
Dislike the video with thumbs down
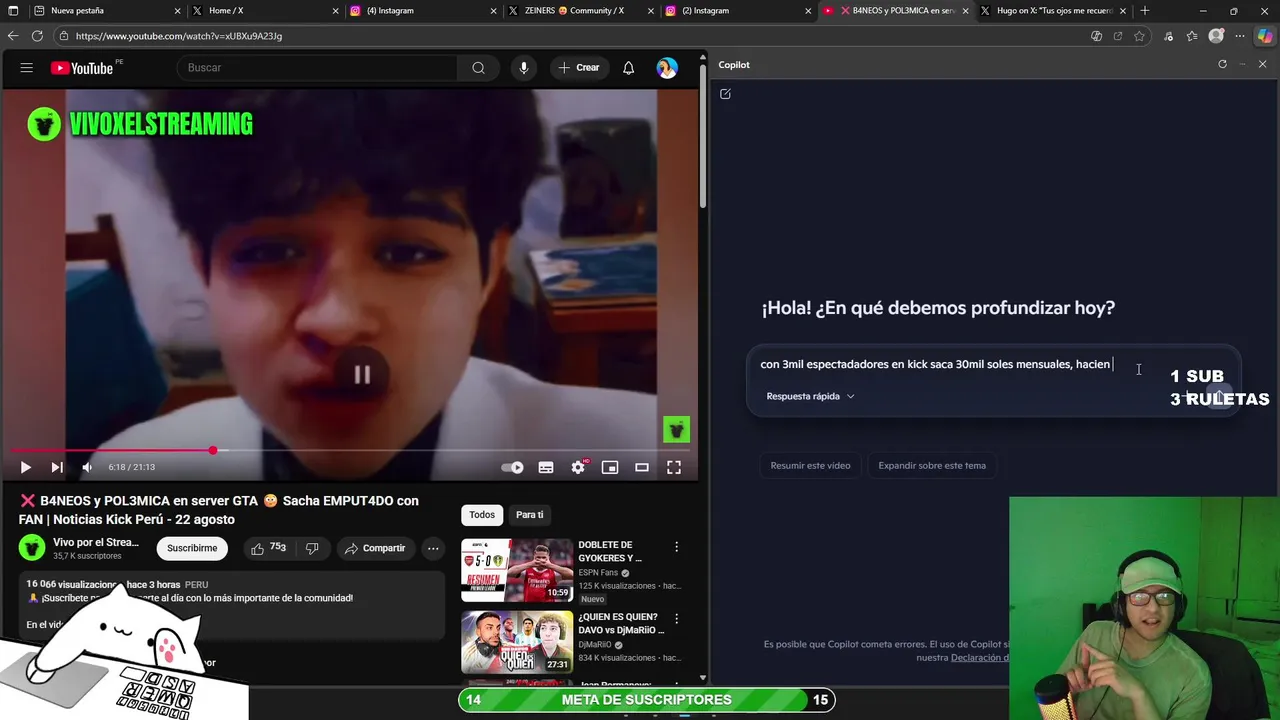tap(312, 548)
